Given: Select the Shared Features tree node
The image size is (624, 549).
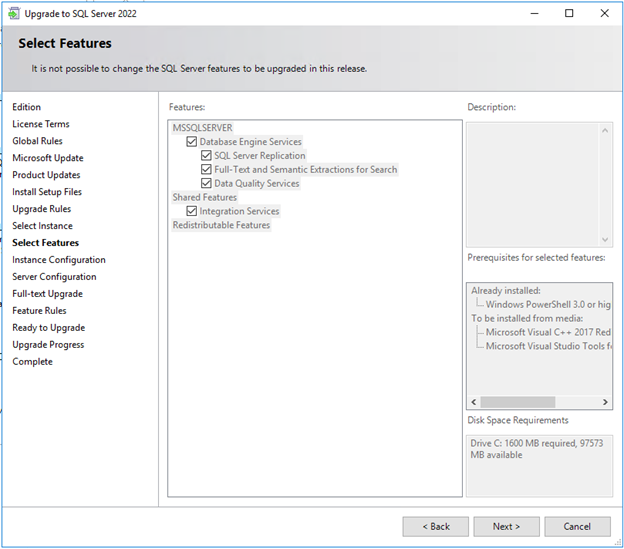Looking at the screenshot, I should coord(205,197).
